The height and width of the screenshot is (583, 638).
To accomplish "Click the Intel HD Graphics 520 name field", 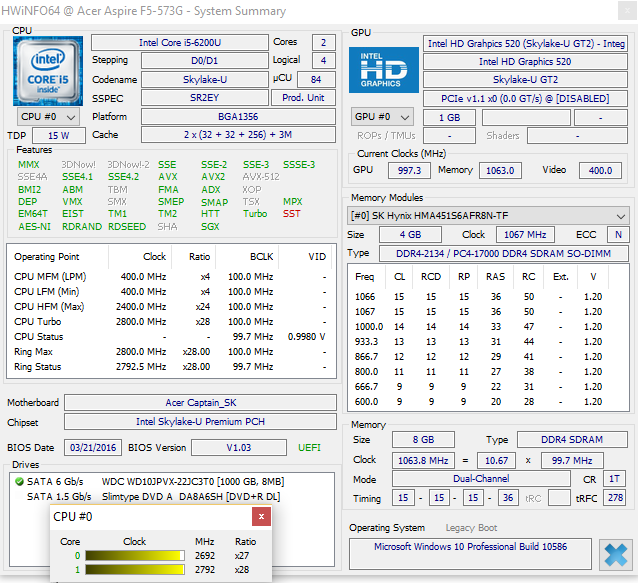I will (x=525, y=61).
